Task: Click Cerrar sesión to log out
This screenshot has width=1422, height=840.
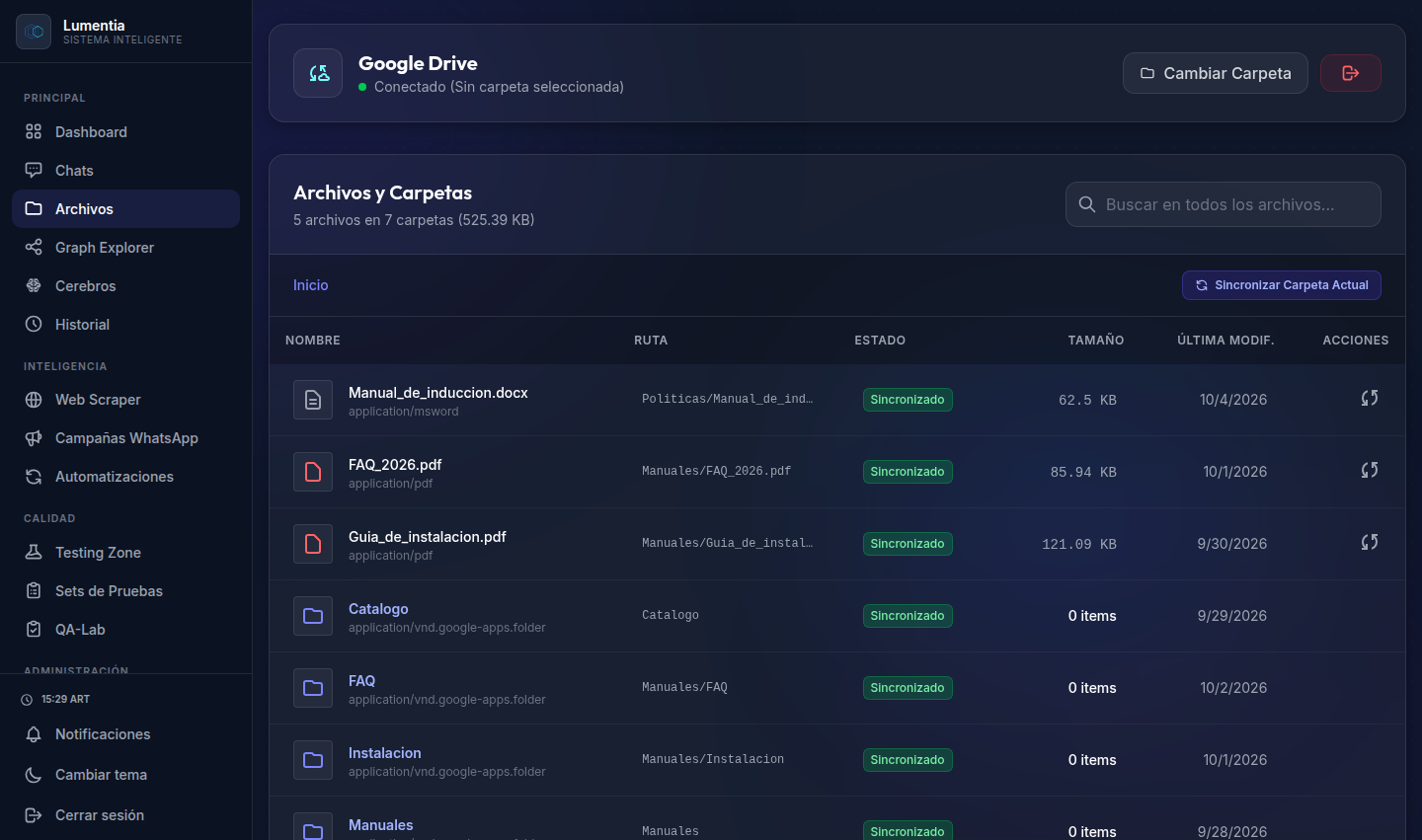Action: pos(125,815)
